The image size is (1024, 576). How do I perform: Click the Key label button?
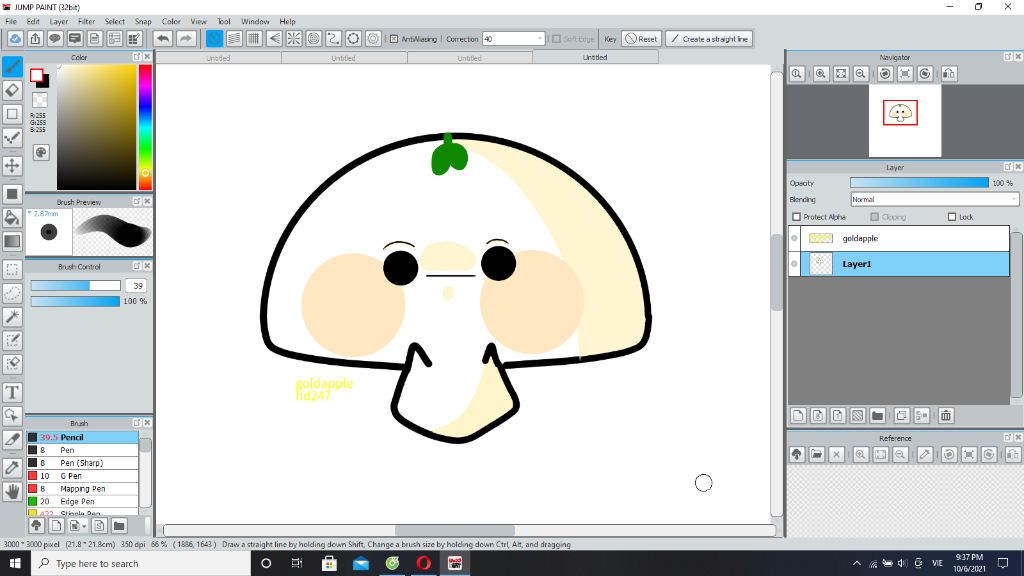(x=610, y=39)
